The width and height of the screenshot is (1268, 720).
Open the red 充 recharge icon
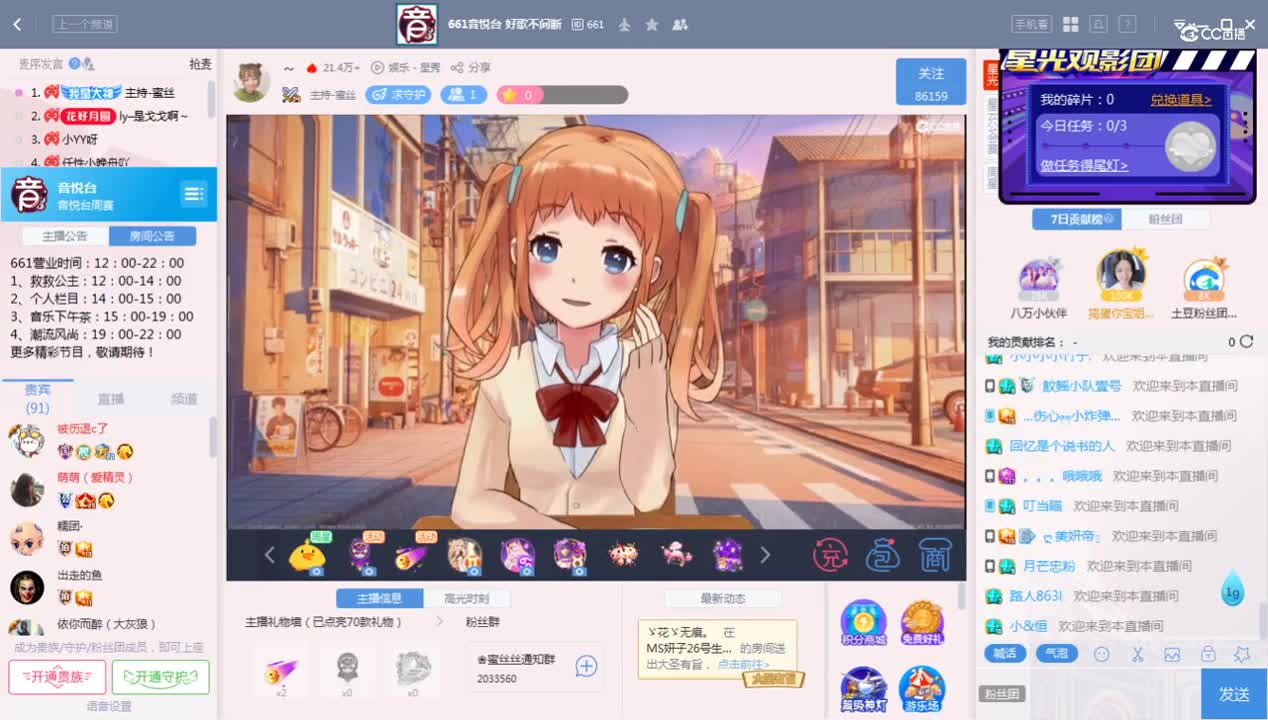[830, 555]
